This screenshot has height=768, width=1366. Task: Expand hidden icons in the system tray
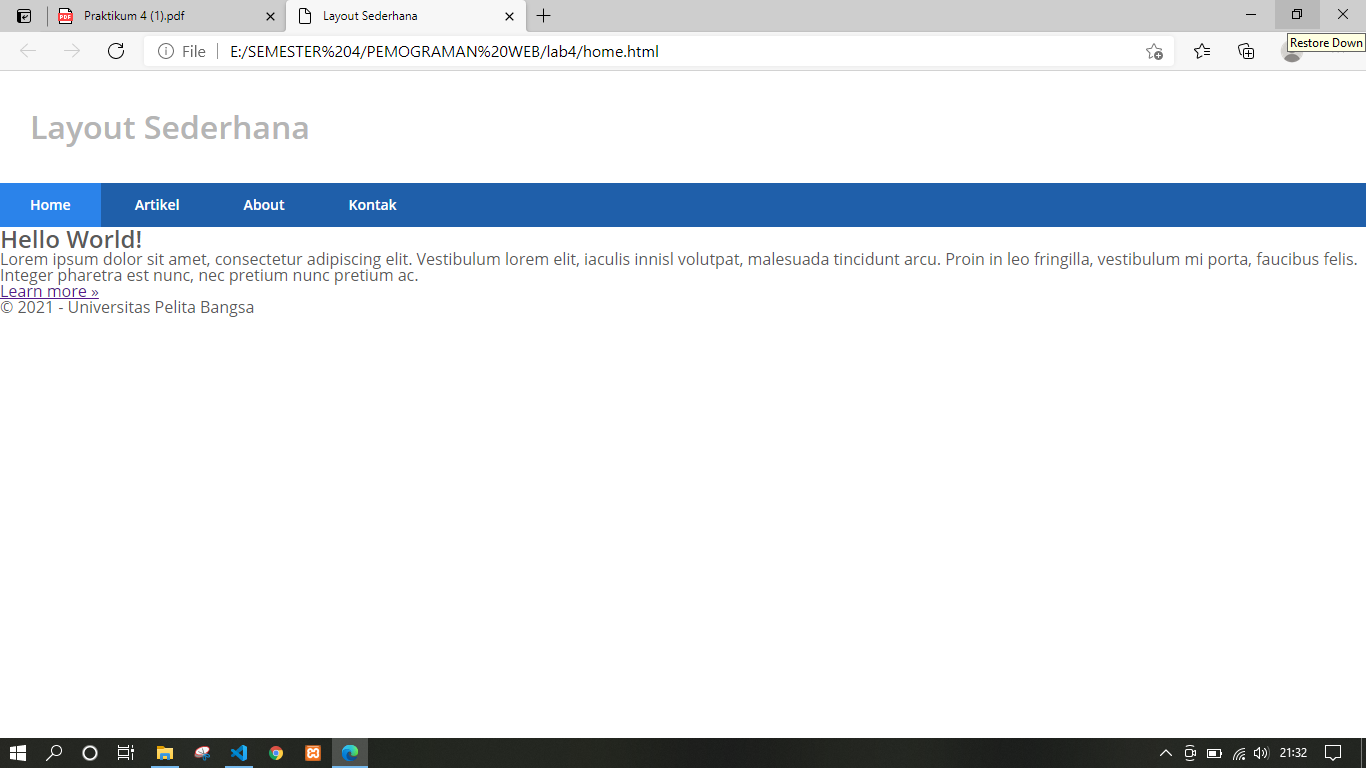(x=1165, y=753)
